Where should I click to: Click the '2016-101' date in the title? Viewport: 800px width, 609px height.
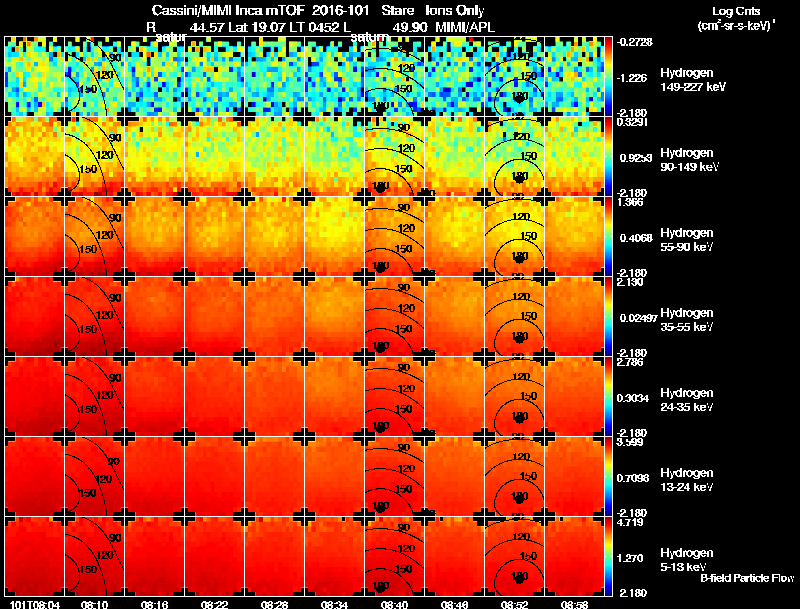[340, 11]
